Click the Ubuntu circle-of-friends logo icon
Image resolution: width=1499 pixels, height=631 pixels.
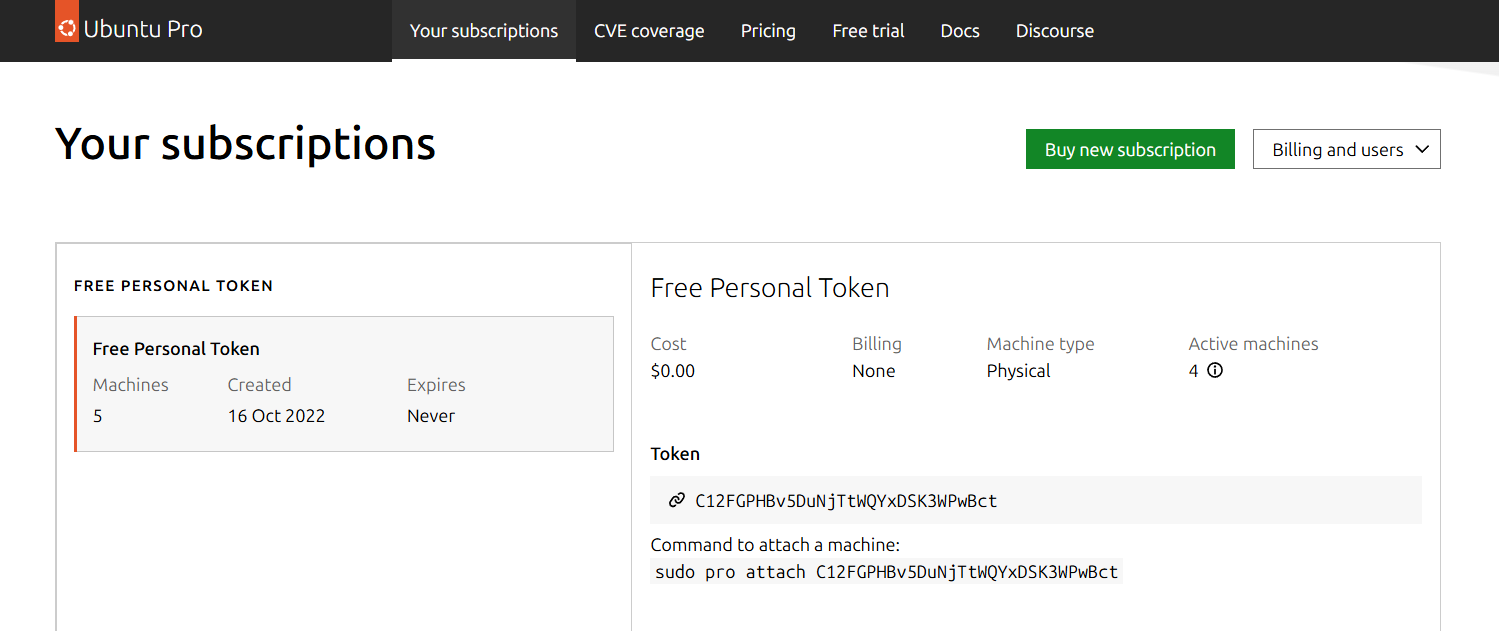(67, 27)
